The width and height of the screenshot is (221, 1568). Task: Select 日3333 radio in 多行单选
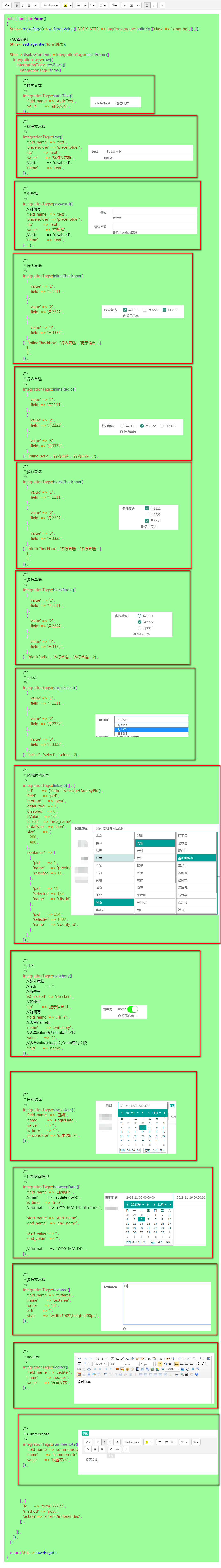coord(139,628)
